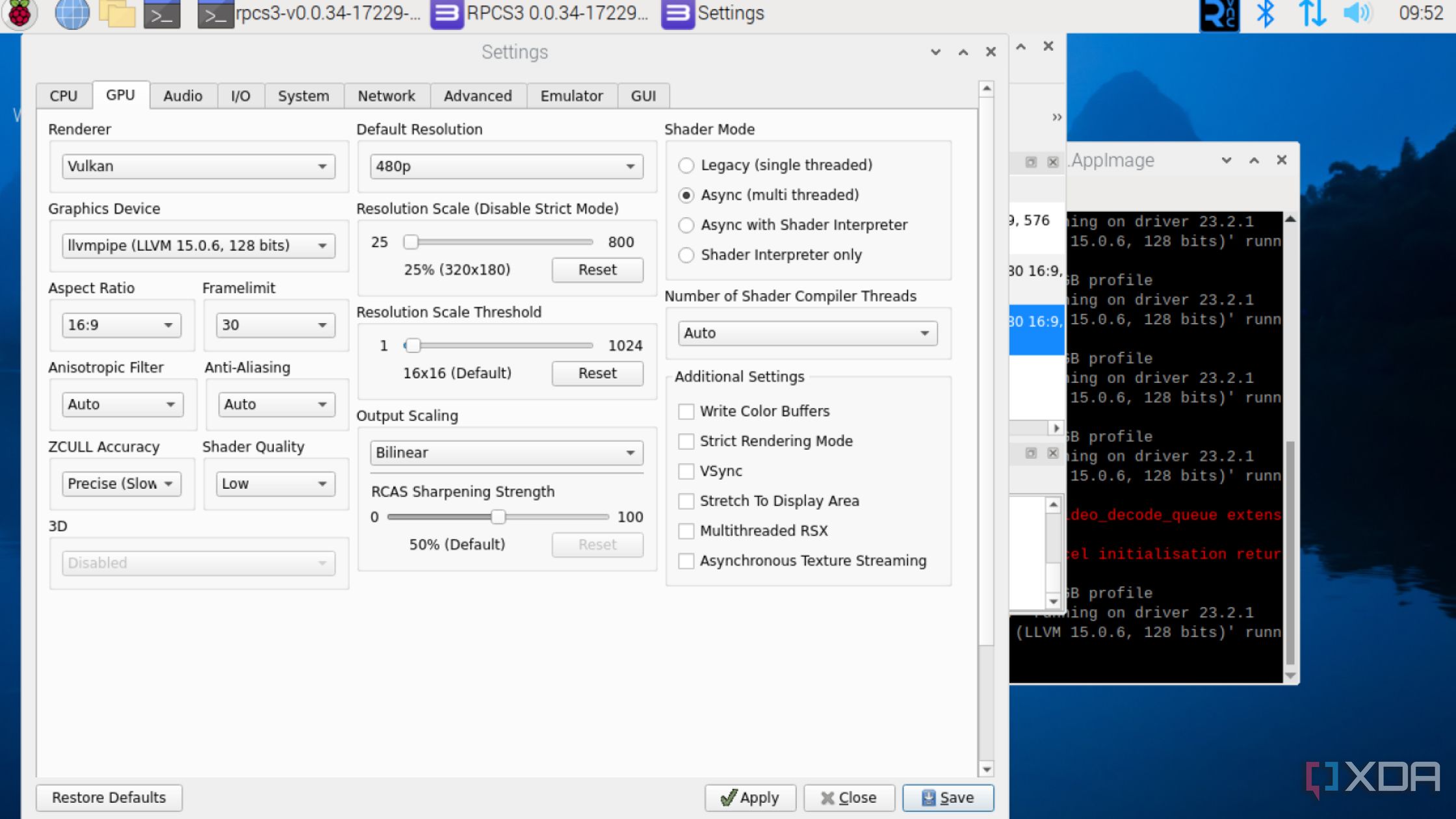The height and width of the screenshot is (819, 1456).
Task: Reset the Resolution Scale Threshold value
Action: tap(597, 374)
